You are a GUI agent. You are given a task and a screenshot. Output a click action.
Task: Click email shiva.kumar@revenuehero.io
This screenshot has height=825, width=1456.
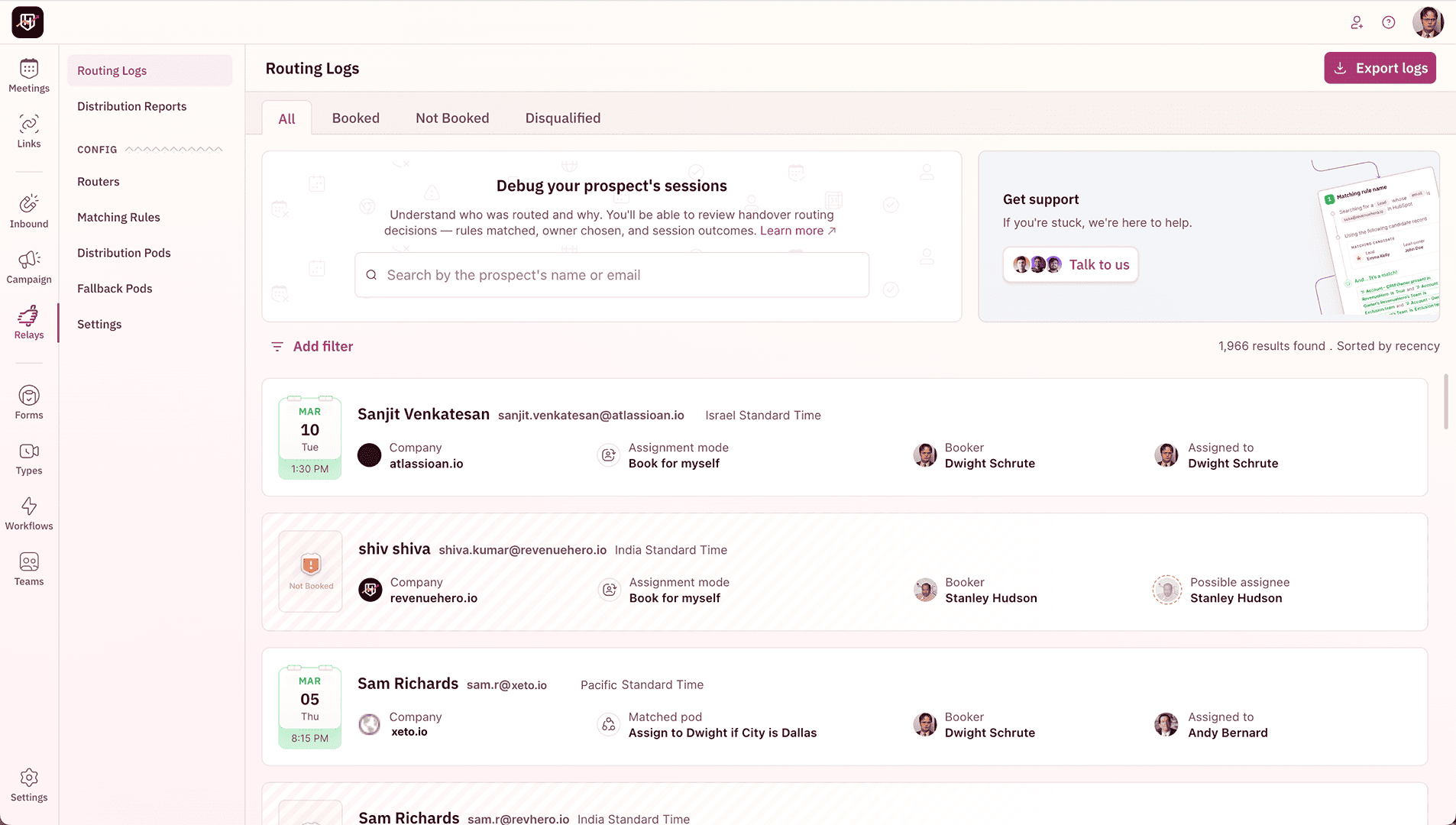click(523, 550)
